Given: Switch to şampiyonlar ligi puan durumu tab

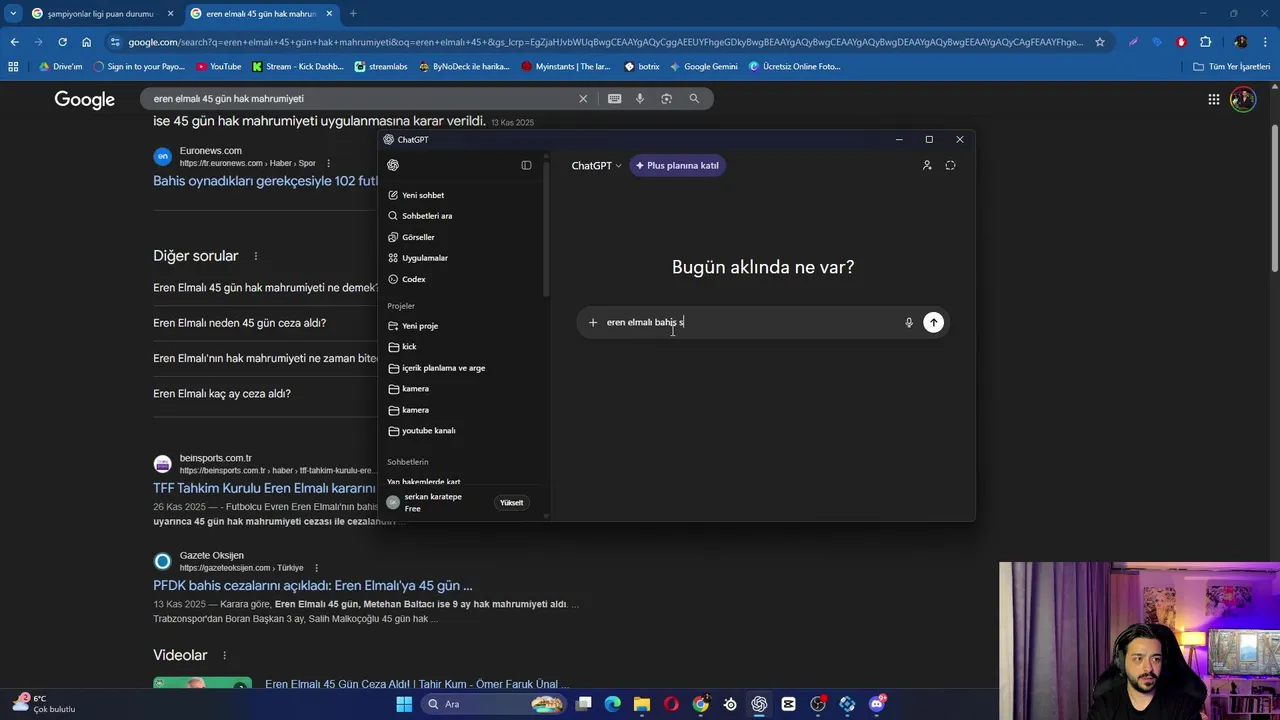Looking at the screenshot, I should pyautogui.click(x=100, y=14).
